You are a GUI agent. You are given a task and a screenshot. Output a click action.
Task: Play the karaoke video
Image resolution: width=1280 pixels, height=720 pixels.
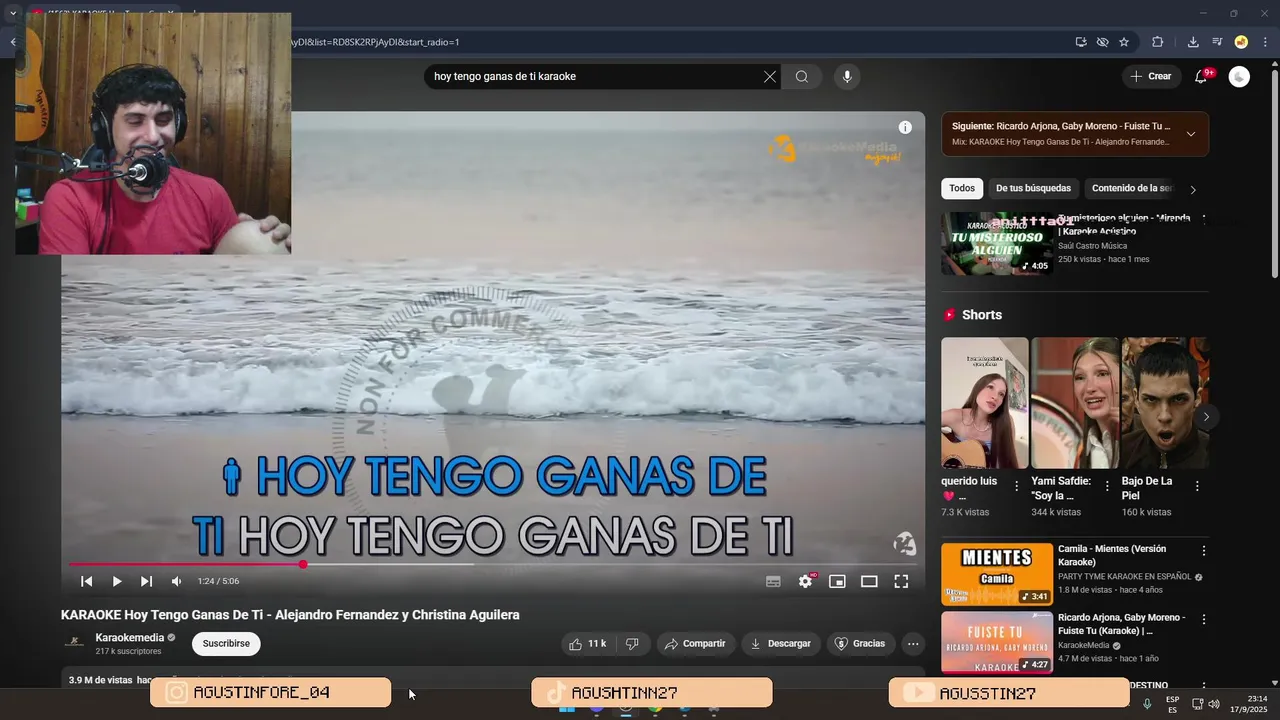pos(116,581)
